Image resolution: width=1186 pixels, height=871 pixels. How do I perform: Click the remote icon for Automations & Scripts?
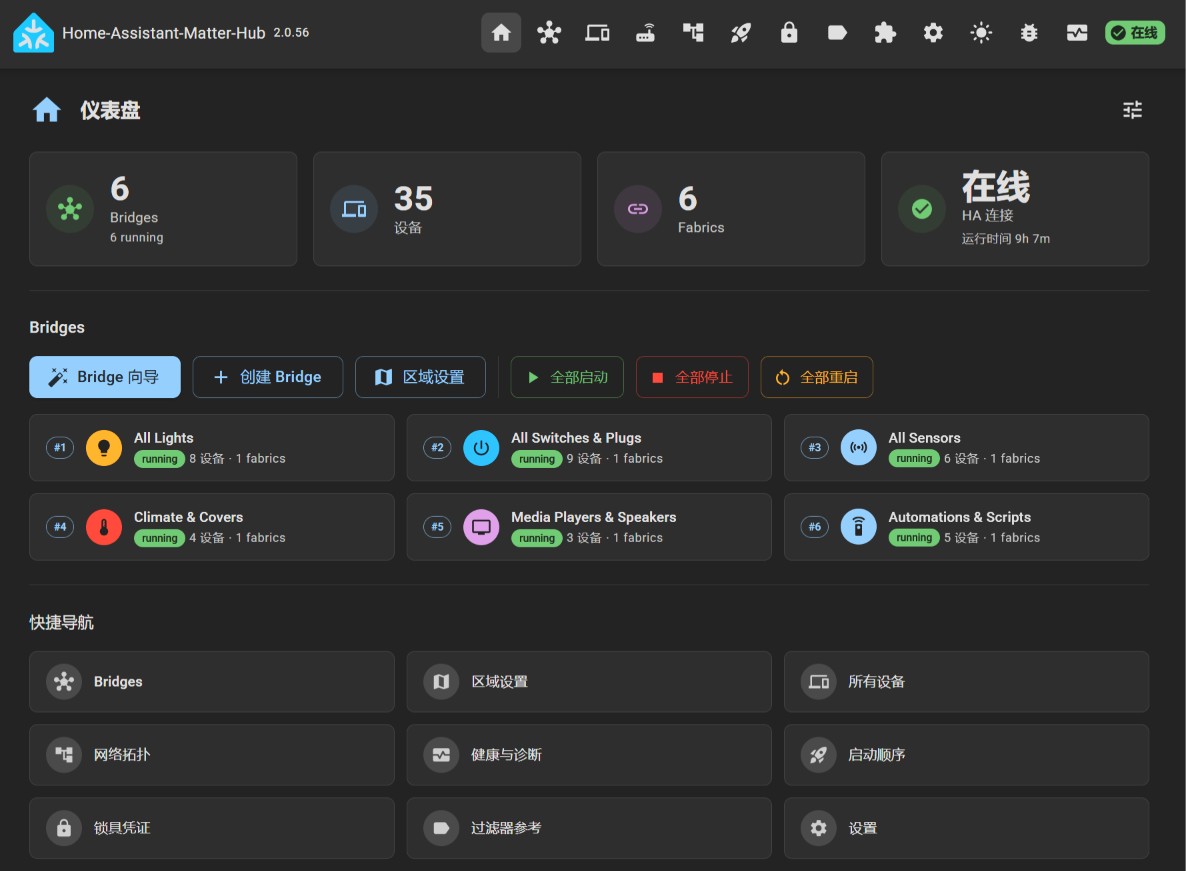tap(858, 527)
